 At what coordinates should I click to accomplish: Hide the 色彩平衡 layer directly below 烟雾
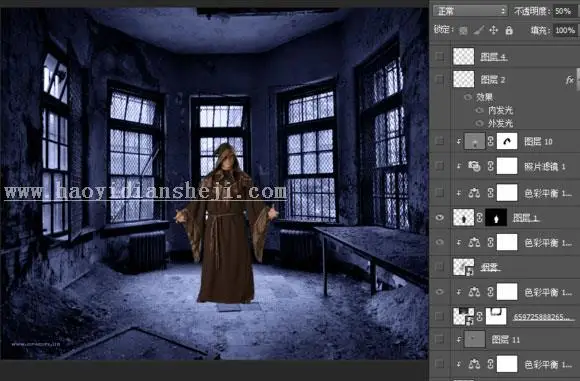(439, 292)
